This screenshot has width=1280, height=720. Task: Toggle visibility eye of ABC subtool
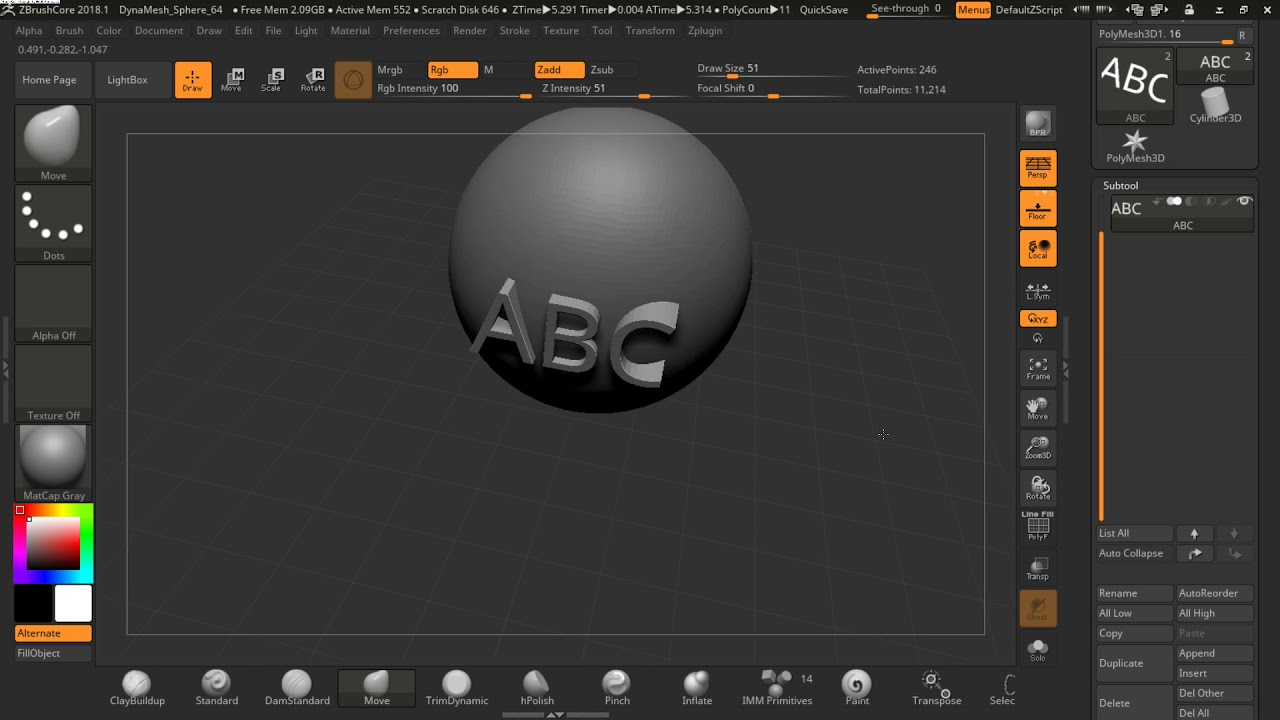(1244, 202)
